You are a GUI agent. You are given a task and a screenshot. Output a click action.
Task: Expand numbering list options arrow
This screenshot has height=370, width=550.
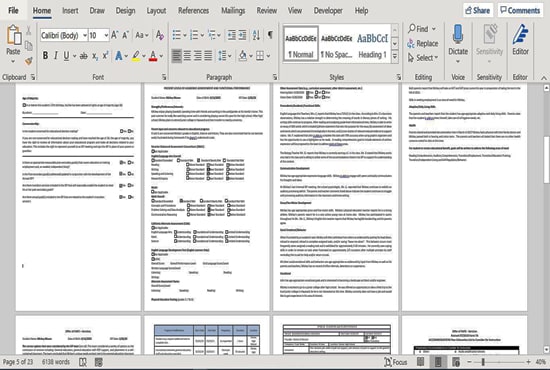[202, 35]
